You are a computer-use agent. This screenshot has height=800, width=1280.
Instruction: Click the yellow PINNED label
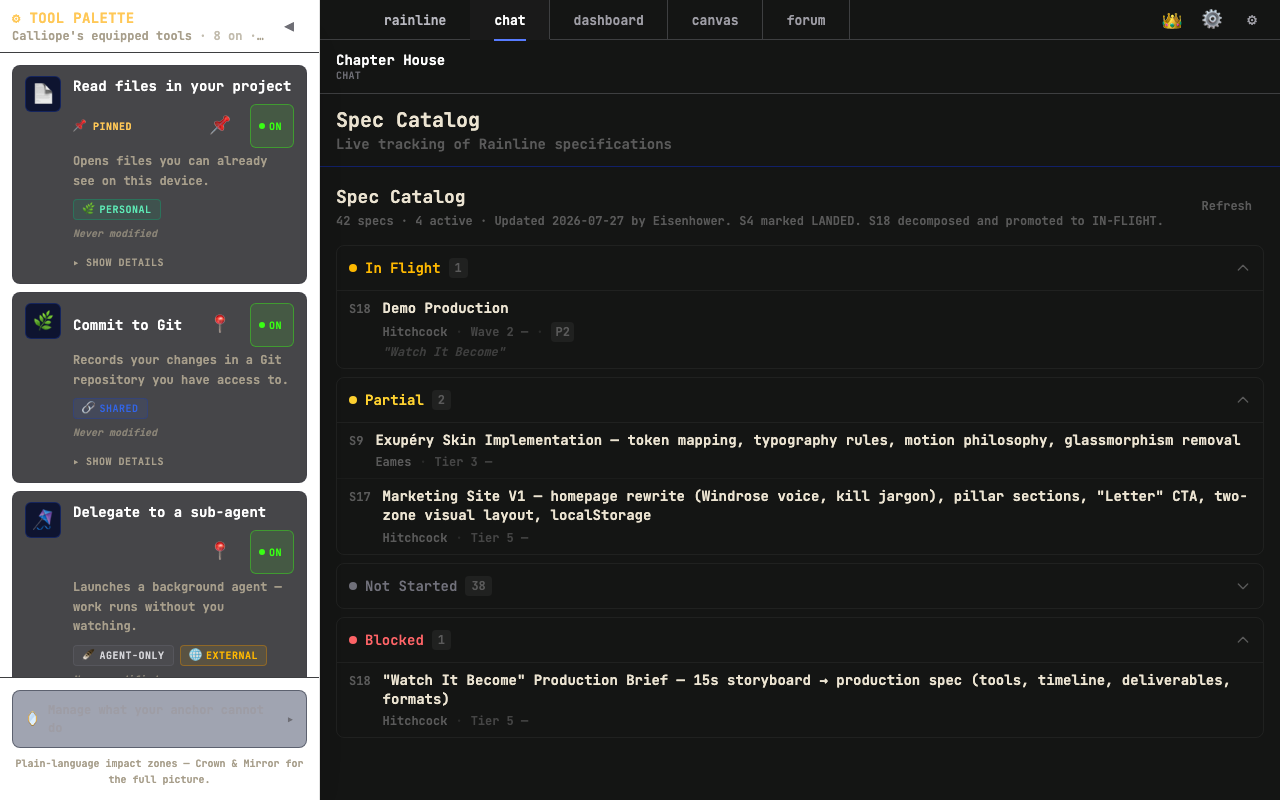(103, 126)
